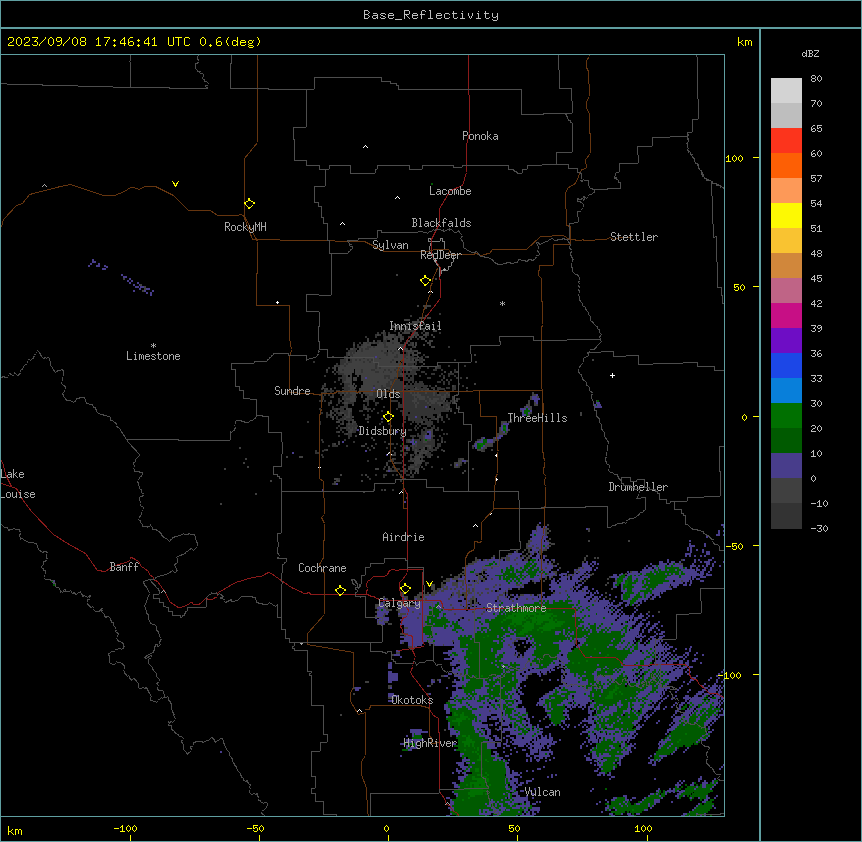Click the 80 value on dBZ legend
This screenshot has height=842, width=862.
[x=816, y=79]
